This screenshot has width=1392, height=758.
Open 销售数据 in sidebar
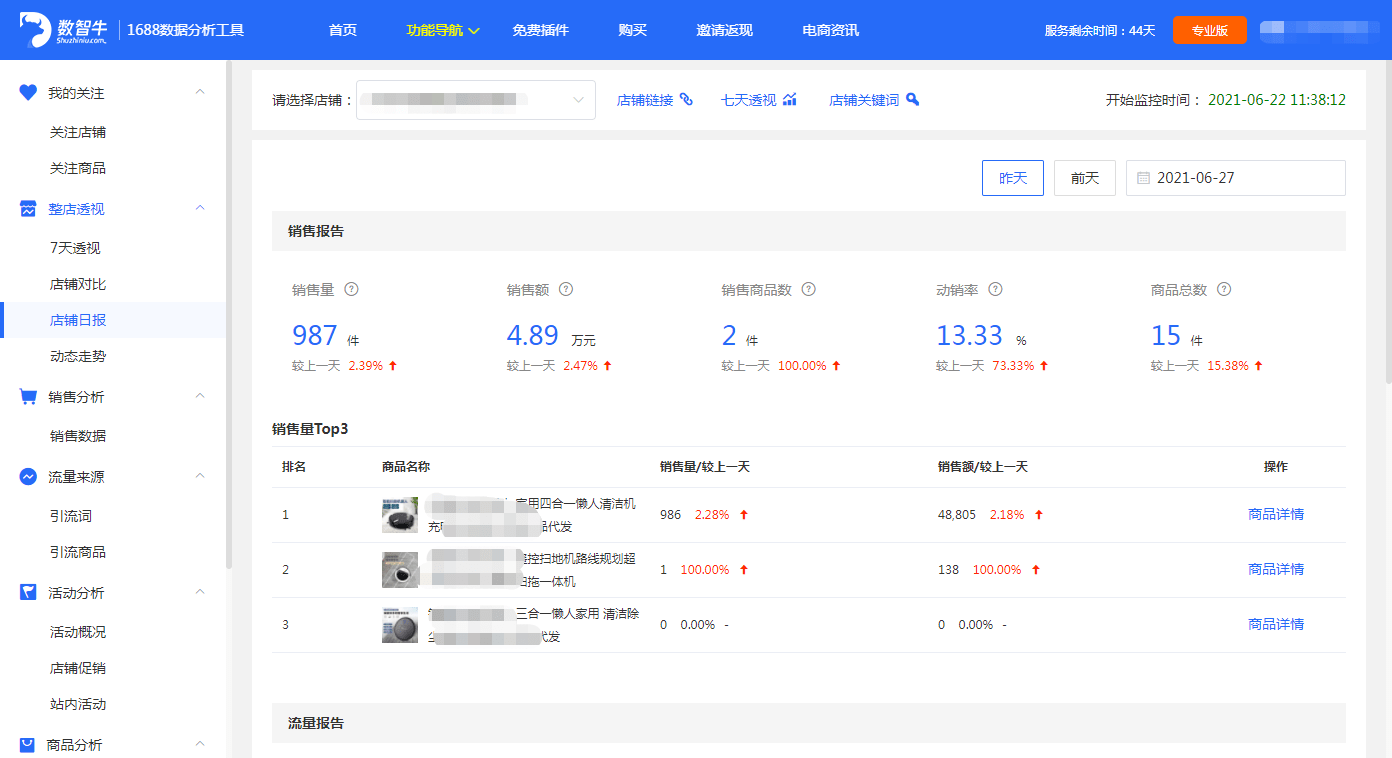pyautogui.click(x=78, y=436)
